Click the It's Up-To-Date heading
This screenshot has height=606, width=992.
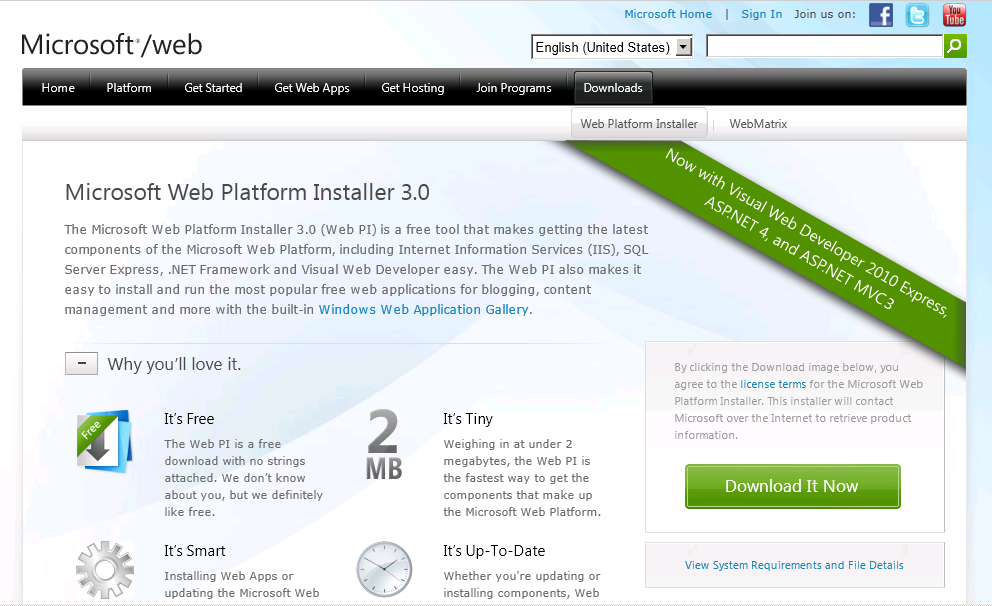[494, 551]
